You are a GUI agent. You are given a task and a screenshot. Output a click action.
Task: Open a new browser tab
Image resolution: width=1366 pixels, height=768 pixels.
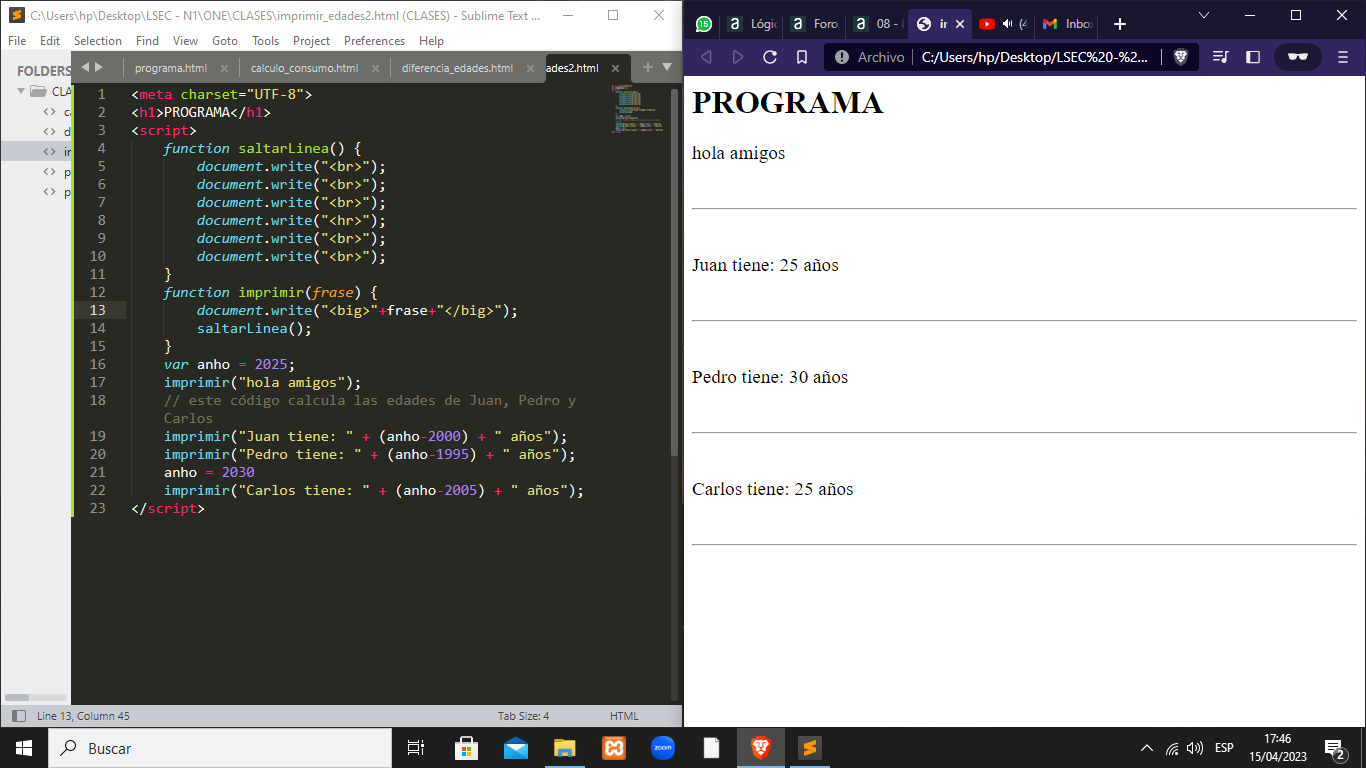tap(1119, 24)
